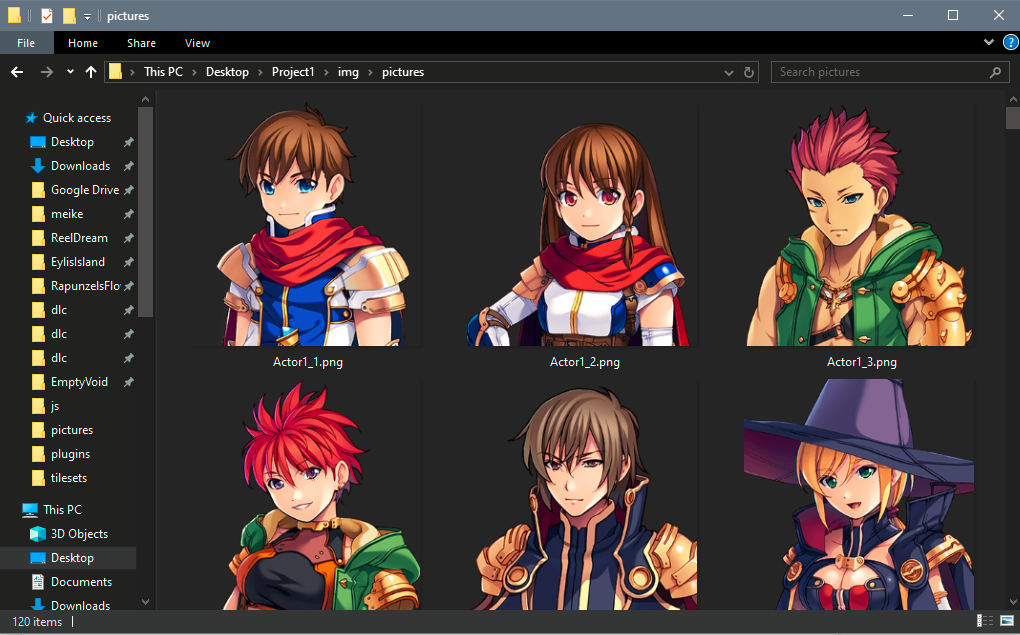Click the Actor1_2.png file name

click(x=584, y=362)
